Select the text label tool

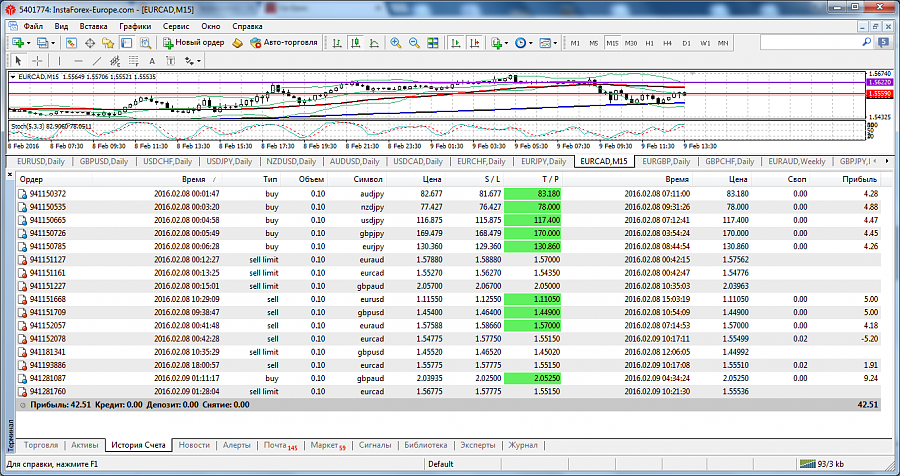click(170, 60)
